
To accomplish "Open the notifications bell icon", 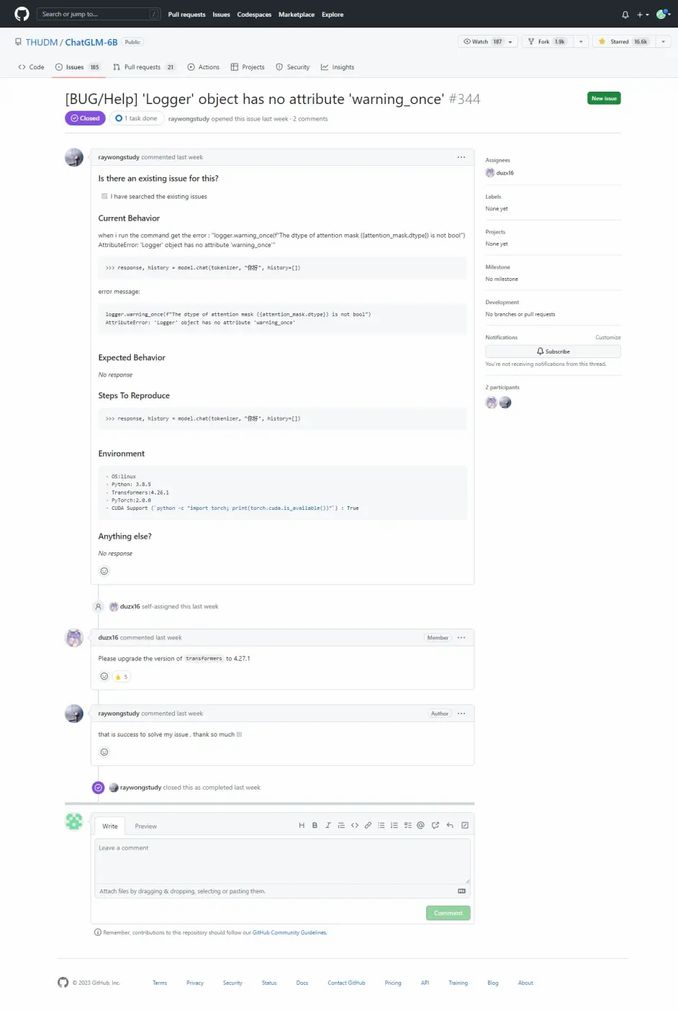I will pos(625,14).
